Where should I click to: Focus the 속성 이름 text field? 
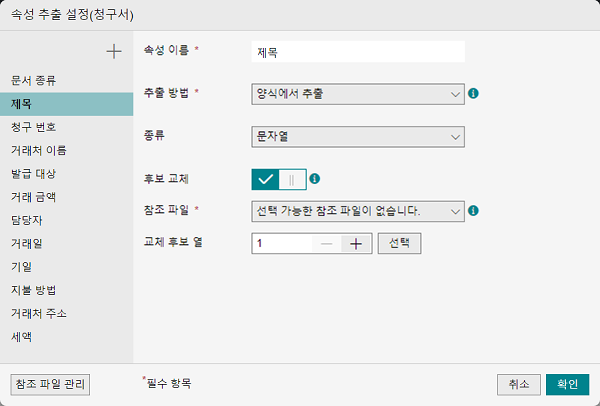[x=358, y=52]
